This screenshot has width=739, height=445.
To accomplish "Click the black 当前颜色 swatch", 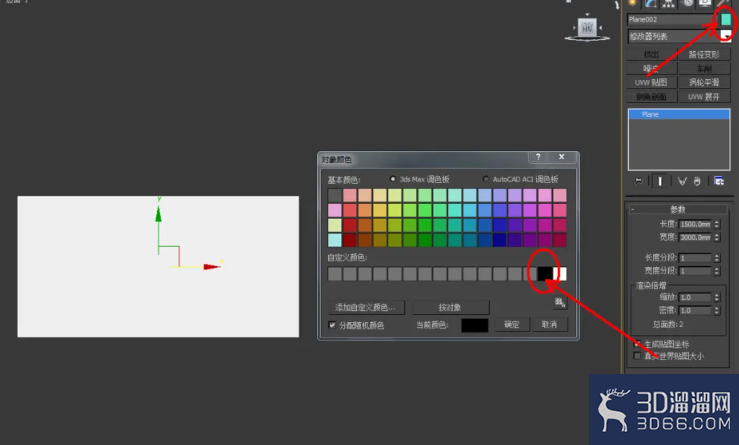I will [475, 325].
